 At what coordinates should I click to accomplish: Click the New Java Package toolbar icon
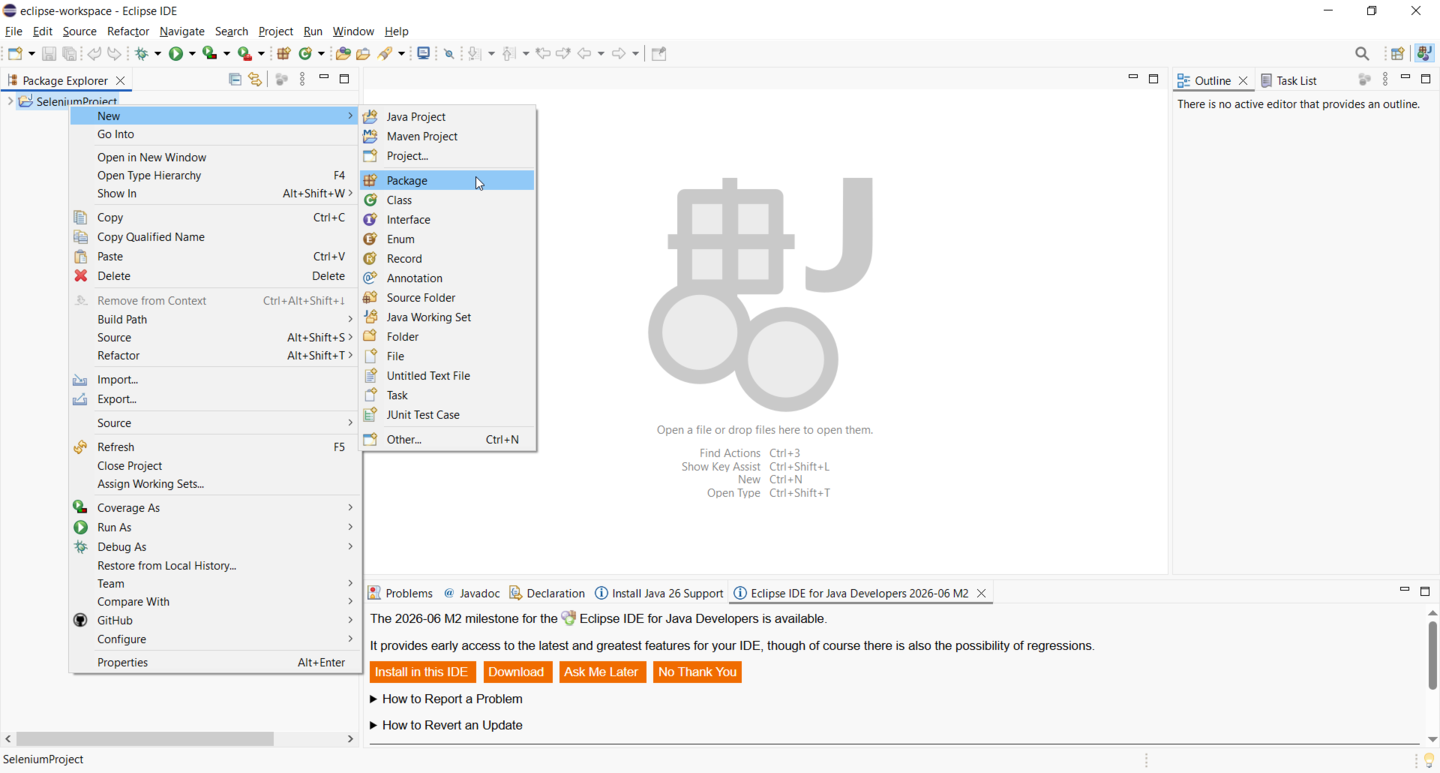[x=284, y=54]
